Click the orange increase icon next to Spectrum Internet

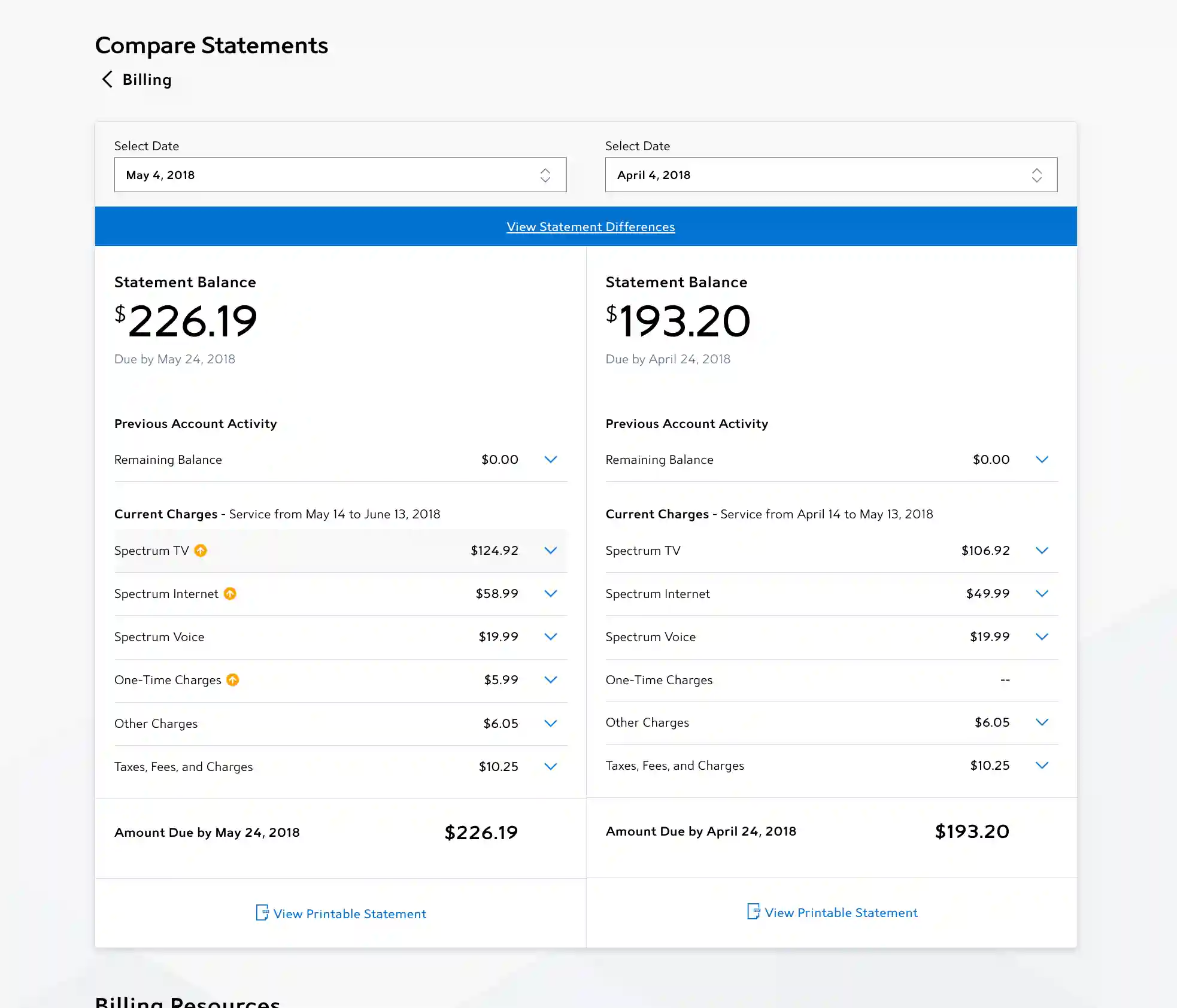[230, 594]
